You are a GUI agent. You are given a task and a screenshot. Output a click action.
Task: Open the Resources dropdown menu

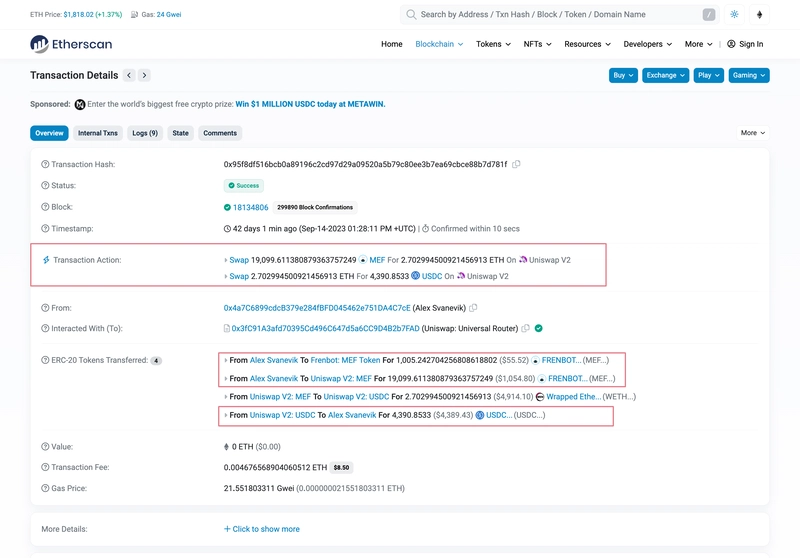point(587,44)
